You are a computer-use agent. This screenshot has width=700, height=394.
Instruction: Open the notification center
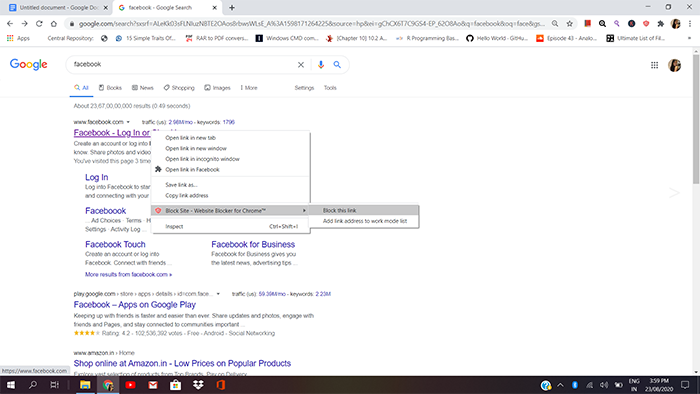[685, 385]
